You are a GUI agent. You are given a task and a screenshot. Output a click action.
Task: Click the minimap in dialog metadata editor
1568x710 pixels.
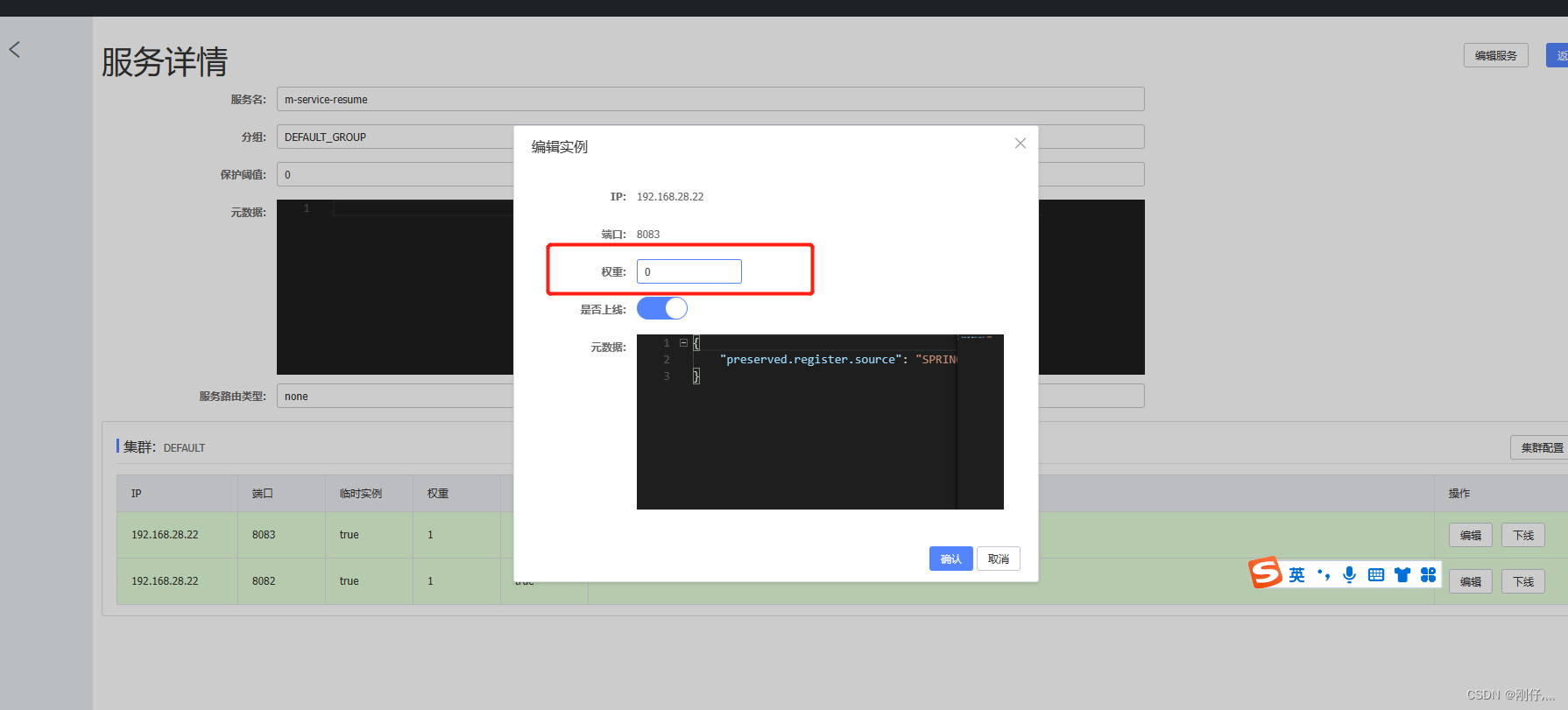click(x=978, y=422)
